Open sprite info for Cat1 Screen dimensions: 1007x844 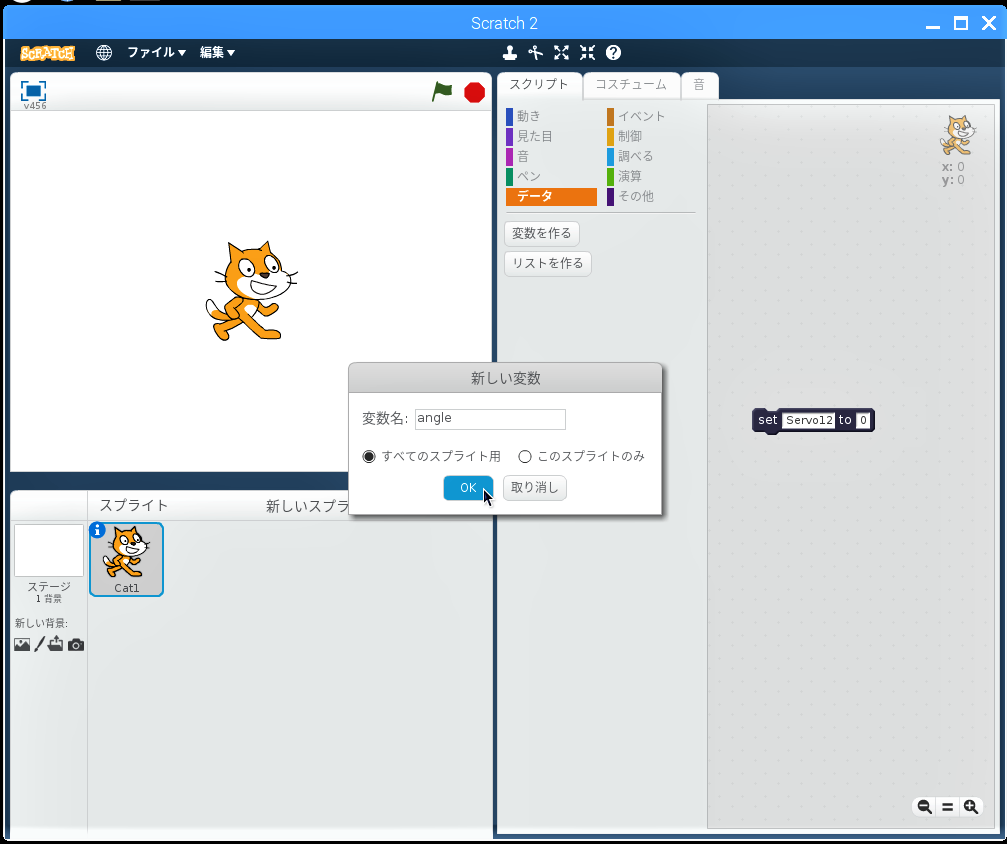click(97, 530)
